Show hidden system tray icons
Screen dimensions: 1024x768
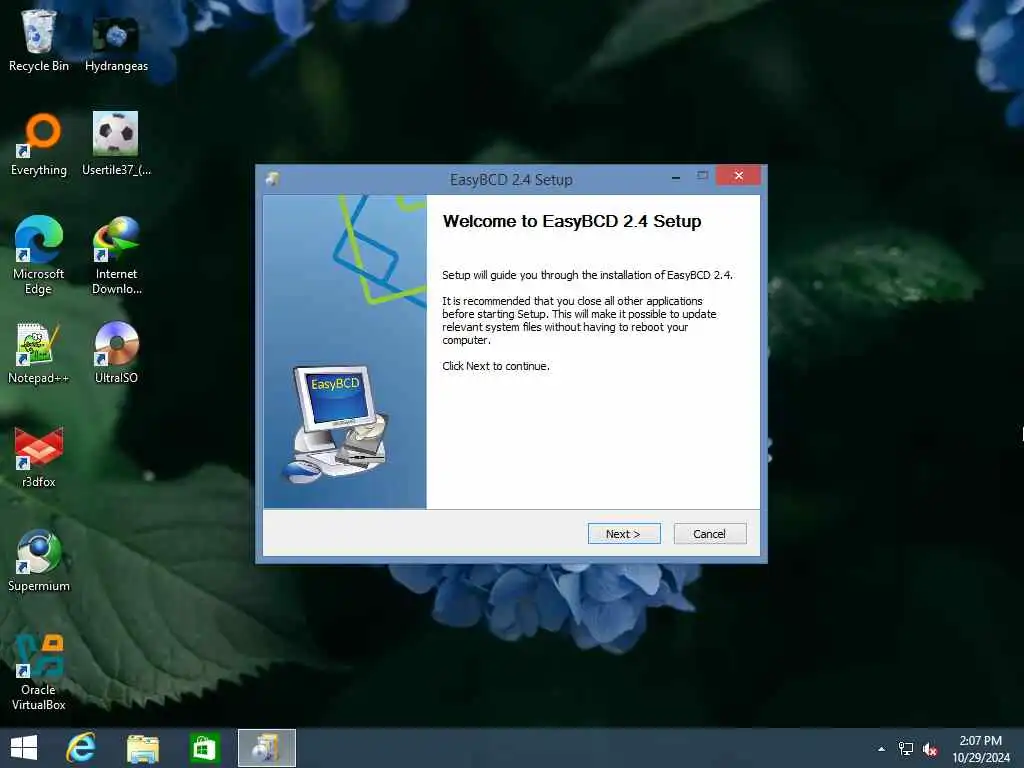coord(882,749)
